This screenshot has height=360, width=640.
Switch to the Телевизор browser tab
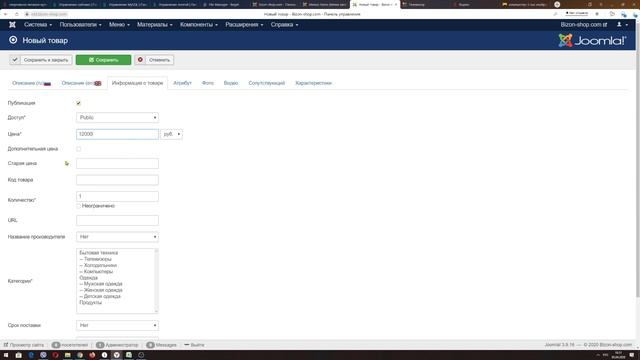(x=416, y=4)
